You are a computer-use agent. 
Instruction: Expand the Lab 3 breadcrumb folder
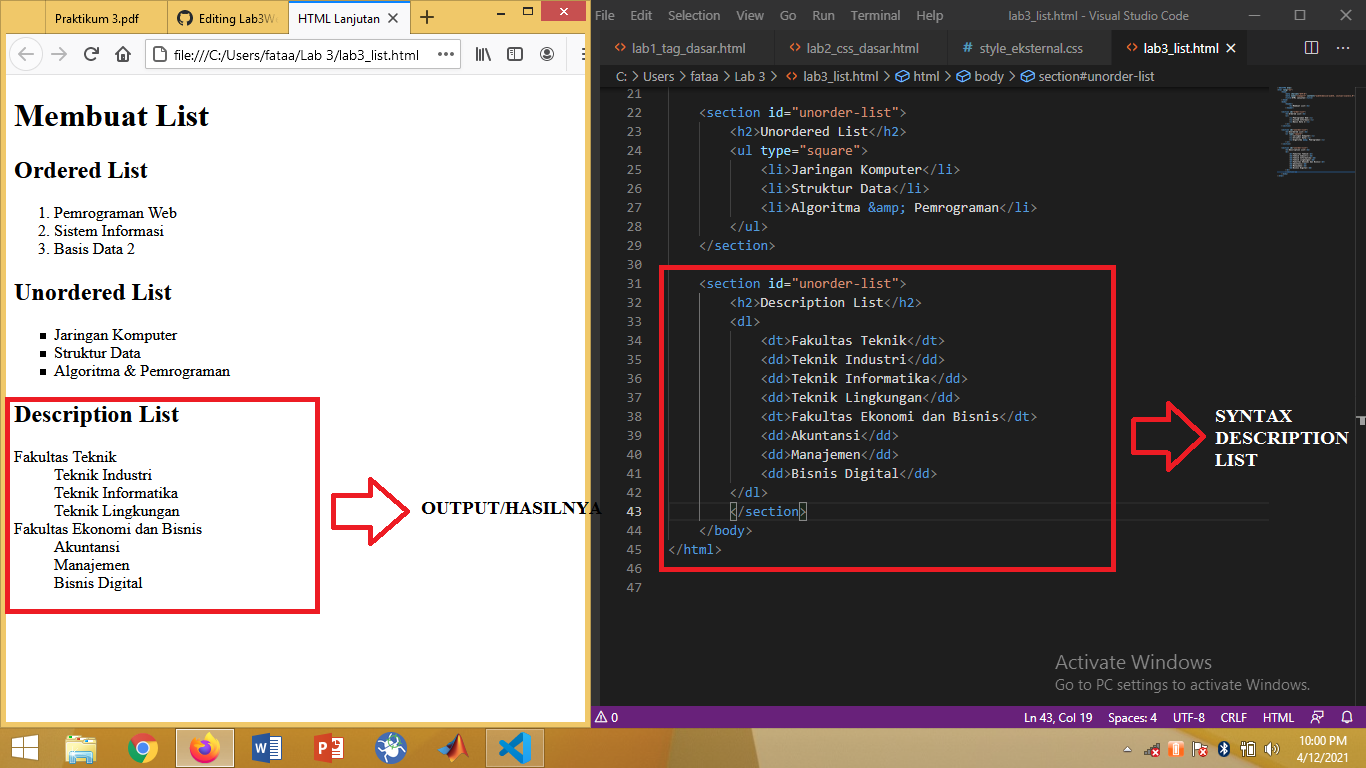pyautogui.click(x=750, y=76)
